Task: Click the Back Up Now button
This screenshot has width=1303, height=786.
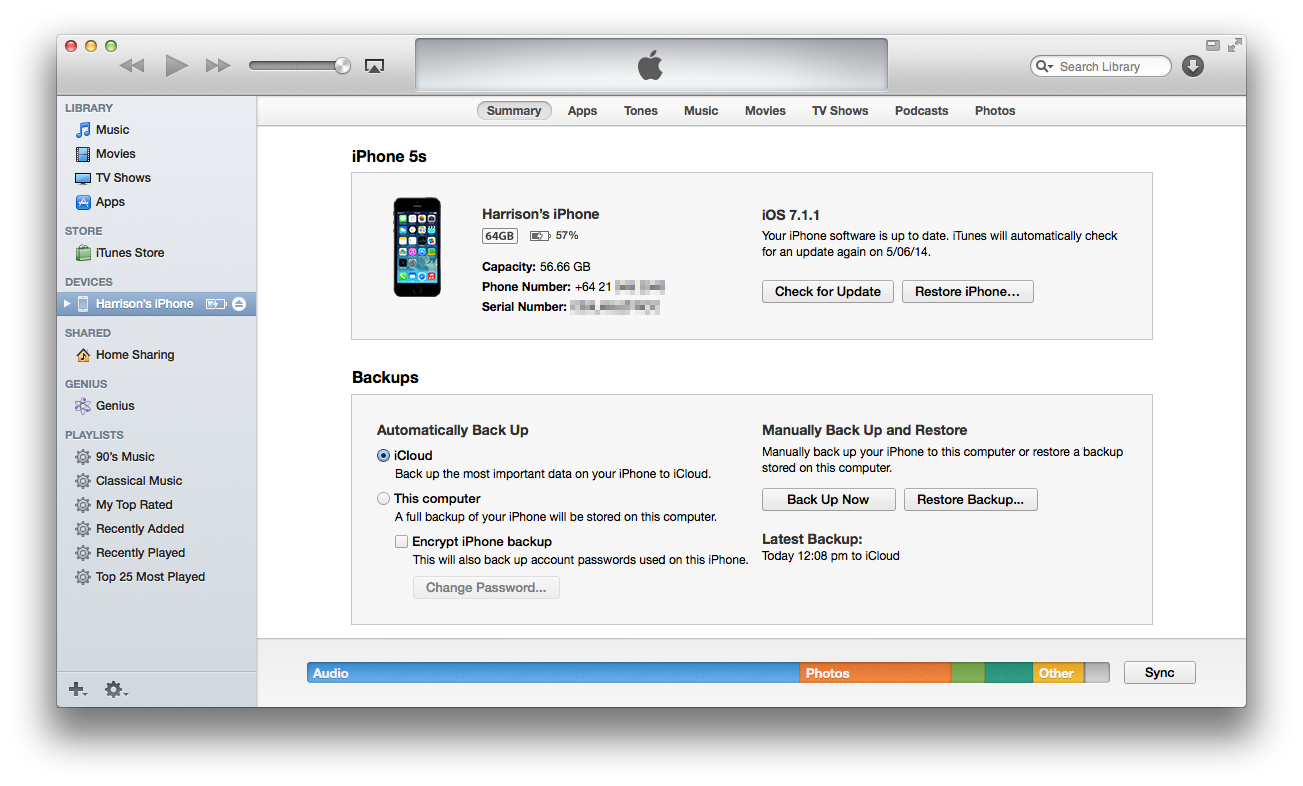Action: click(x=827, y=500)
